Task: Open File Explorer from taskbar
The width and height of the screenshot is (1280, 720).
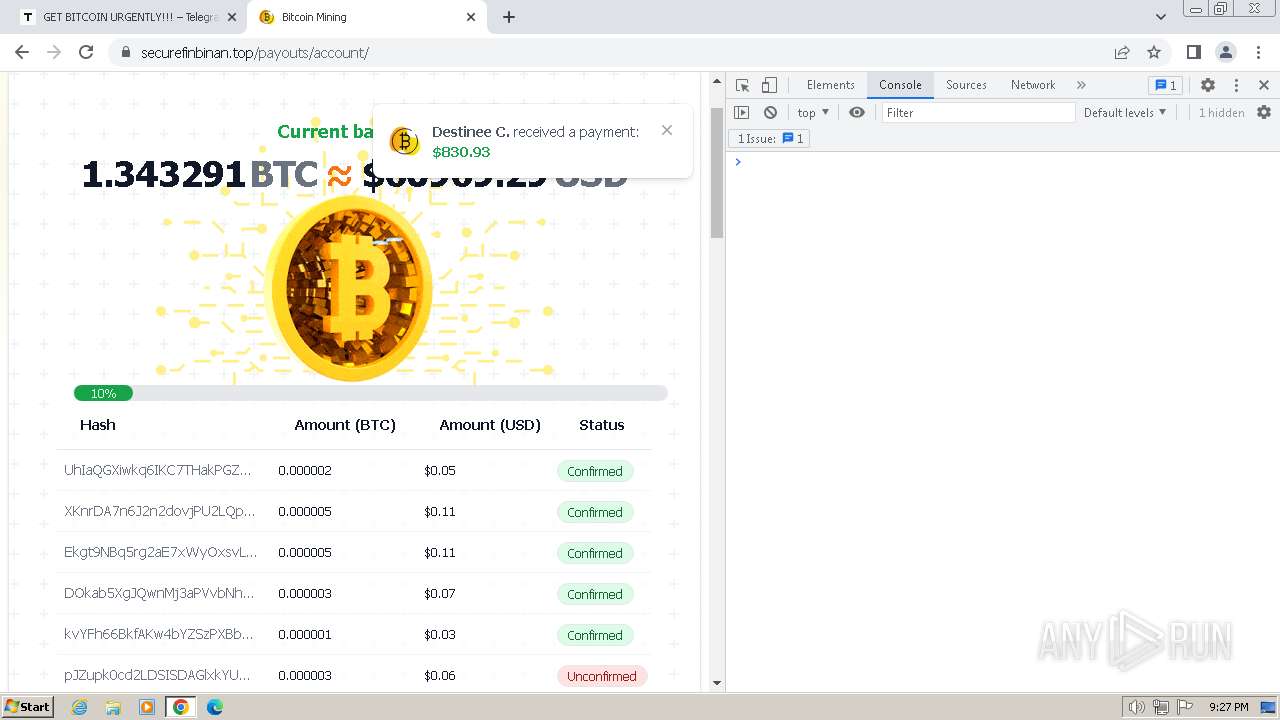Action: pyautogui.click(x=113, y=707)
